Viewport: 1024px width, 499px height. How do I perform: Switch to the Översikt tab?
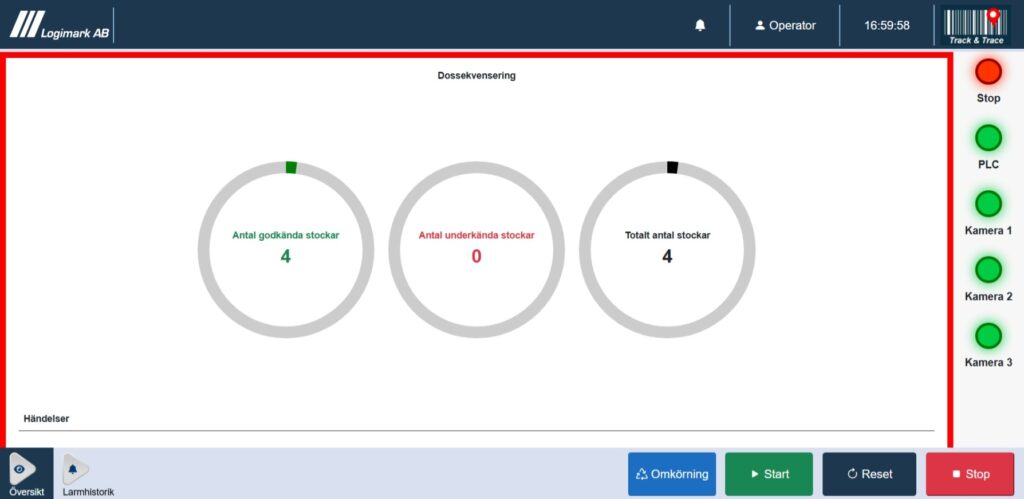click(21, 474)
